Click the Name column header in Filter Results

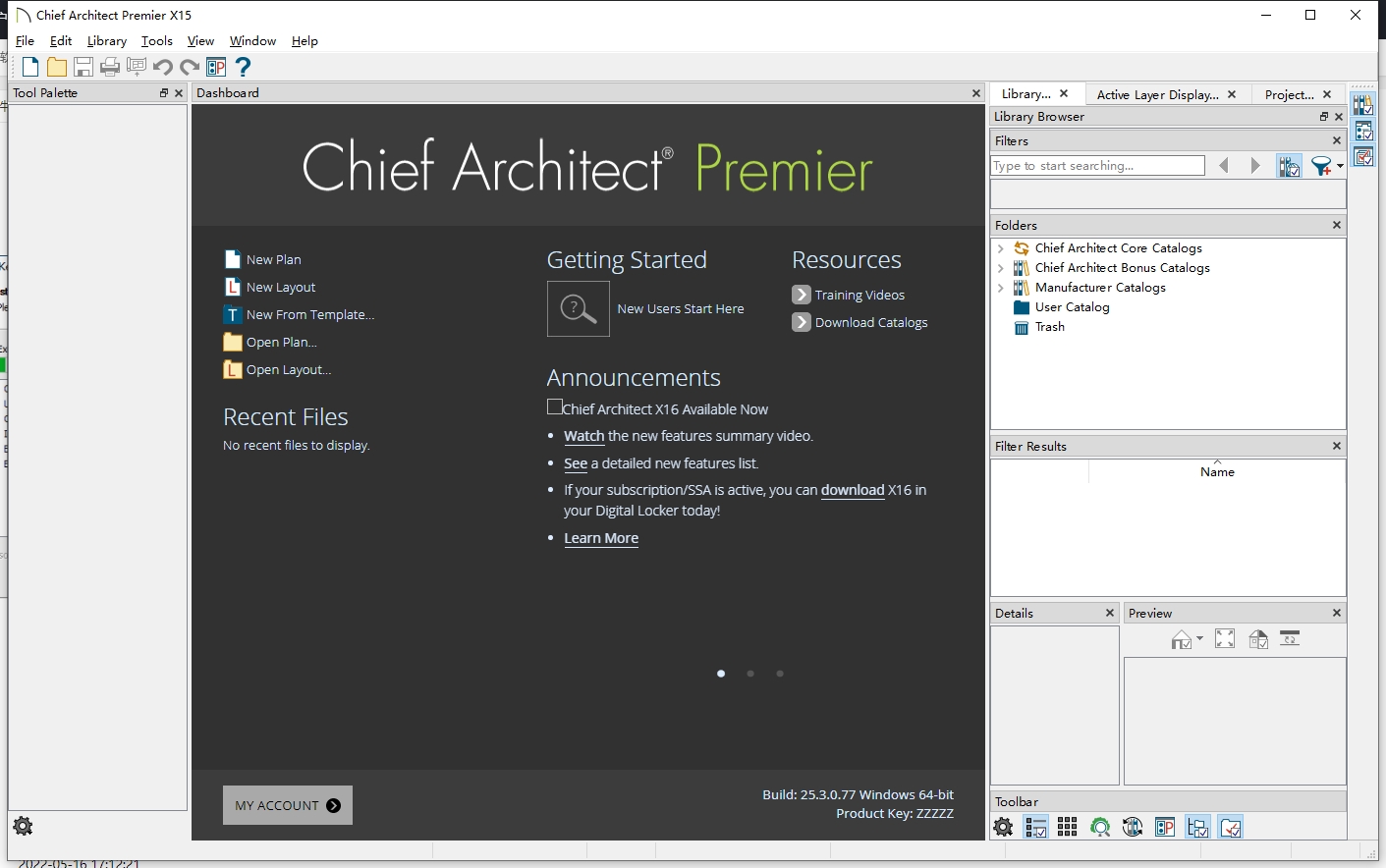click(x=1217, y=471)
